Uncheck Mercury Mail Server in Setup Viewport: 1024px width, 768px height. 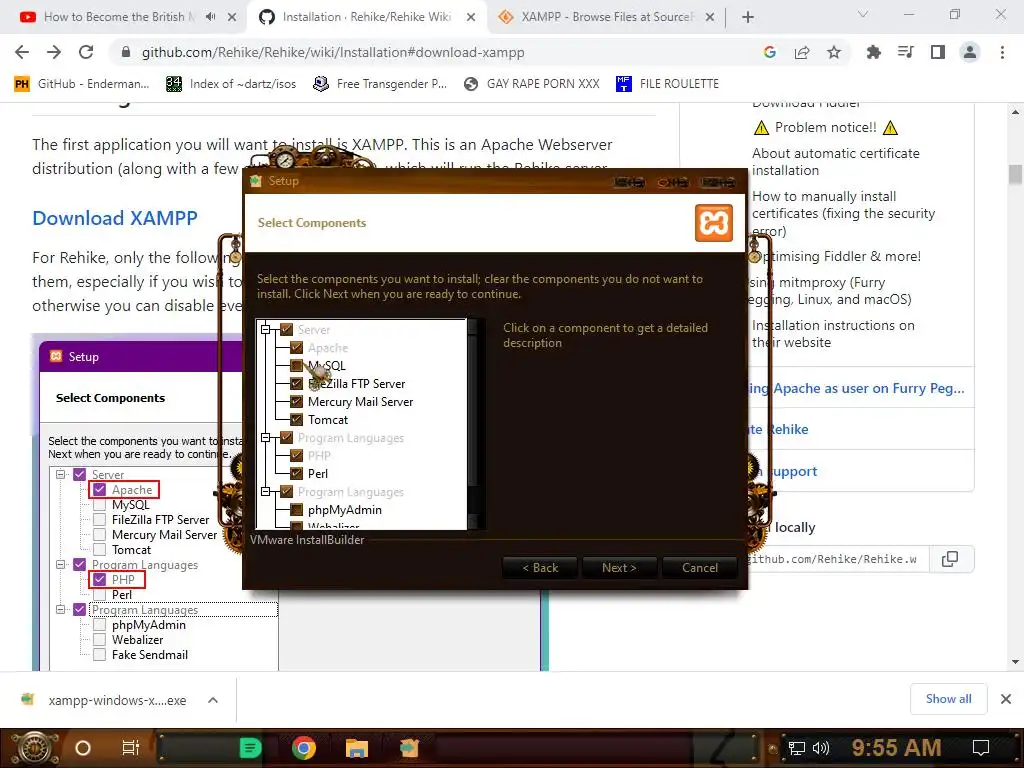pyautogui.click(x=296, y=402)
